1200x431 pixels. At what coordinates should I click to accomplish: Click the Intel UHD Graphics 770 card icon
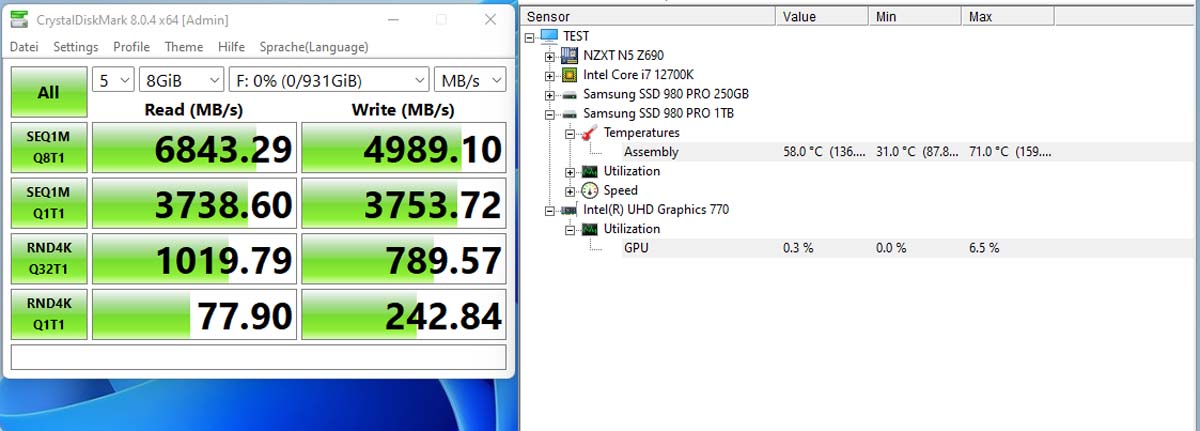click(x=569, y=209)
